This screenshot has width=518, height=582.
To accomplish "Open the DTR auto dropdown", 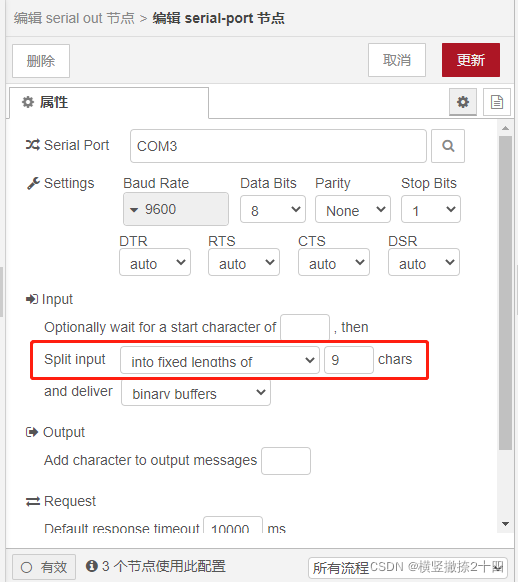I will coord(155,262).
